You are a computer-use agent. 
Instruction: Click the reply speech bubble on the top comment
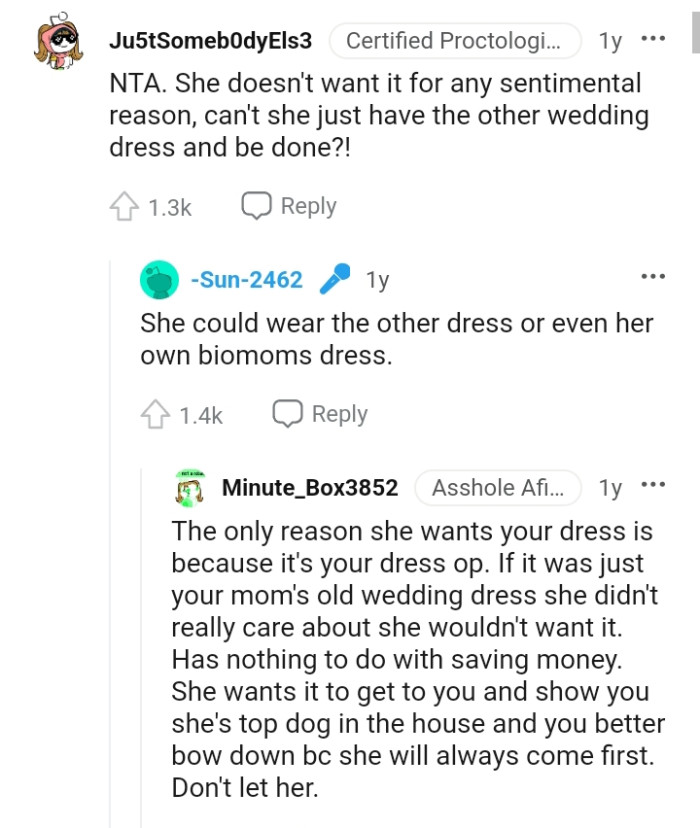258,206
